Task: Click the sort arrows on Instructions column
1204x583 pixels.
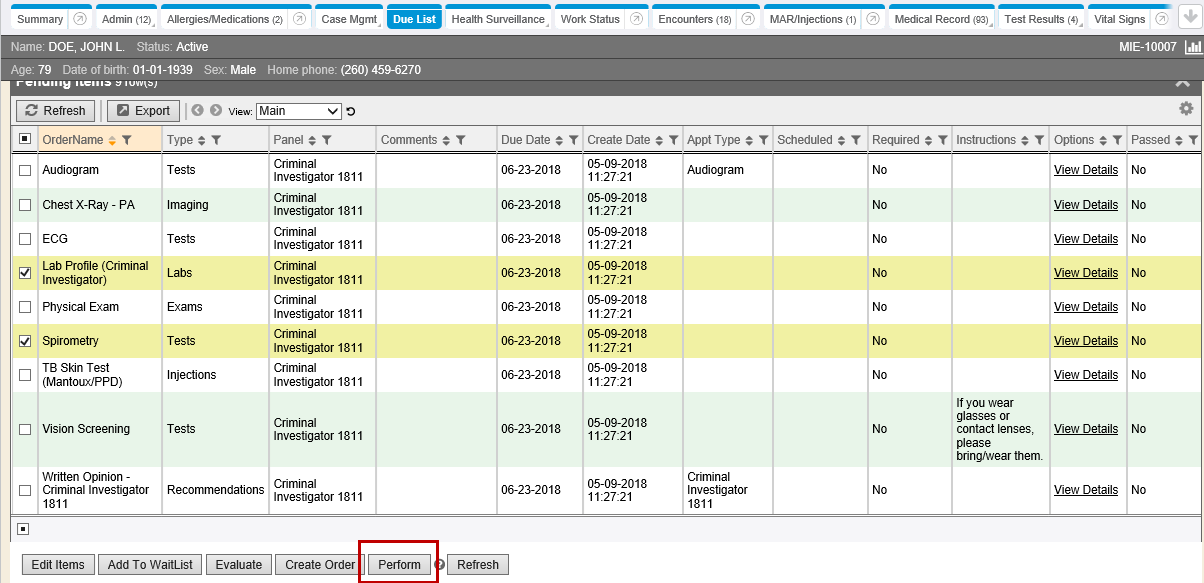Action: pyautogui.click(x=1025, y=140)
